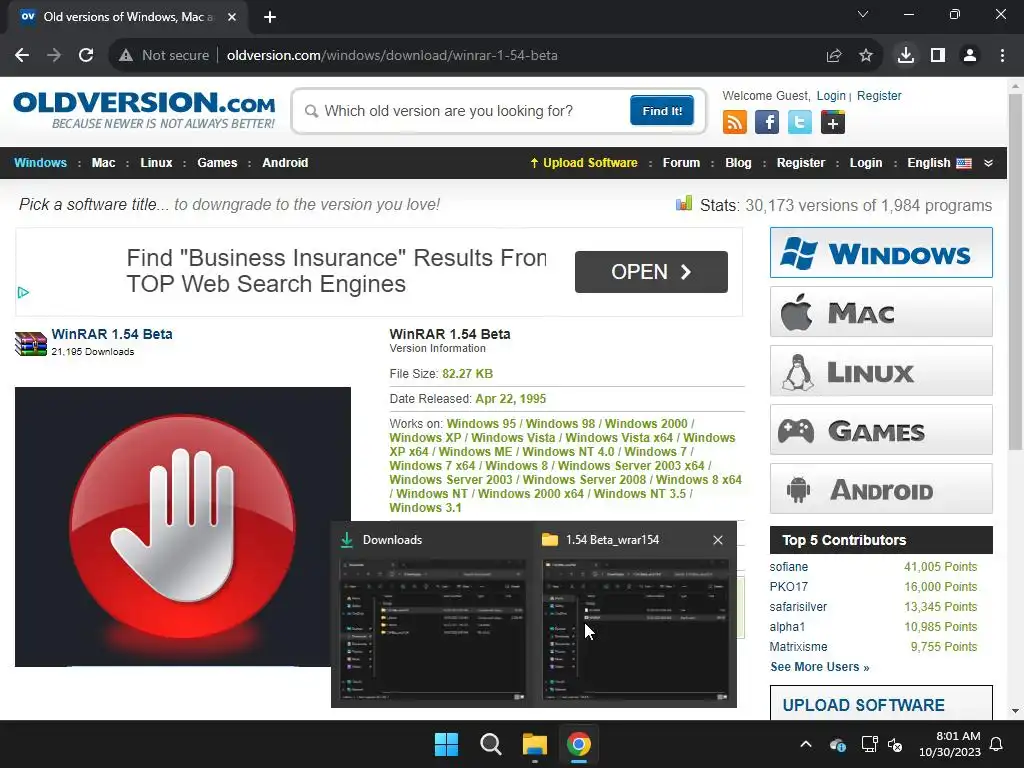
Task: Select Mac in the navigation bar
Action: click(103, 163)
